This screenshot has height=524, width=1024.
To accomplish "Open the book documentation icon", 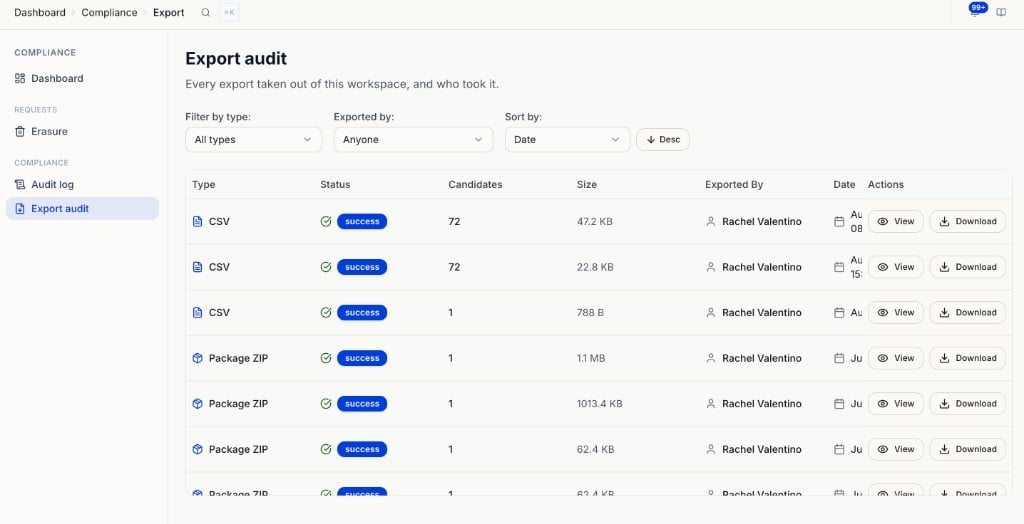I will (x=1001, y=12).
